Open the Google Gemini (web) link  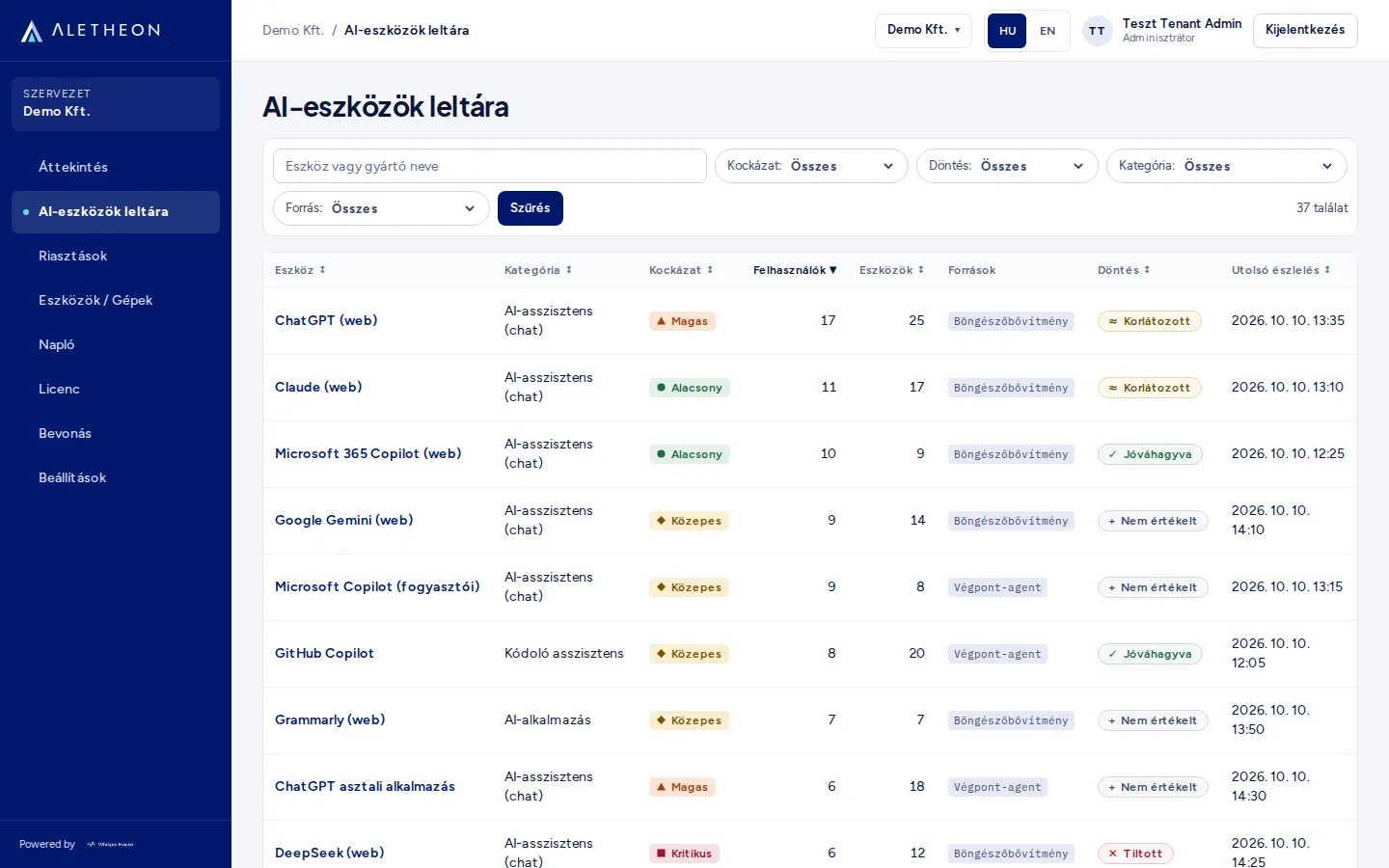coord(344,521)
